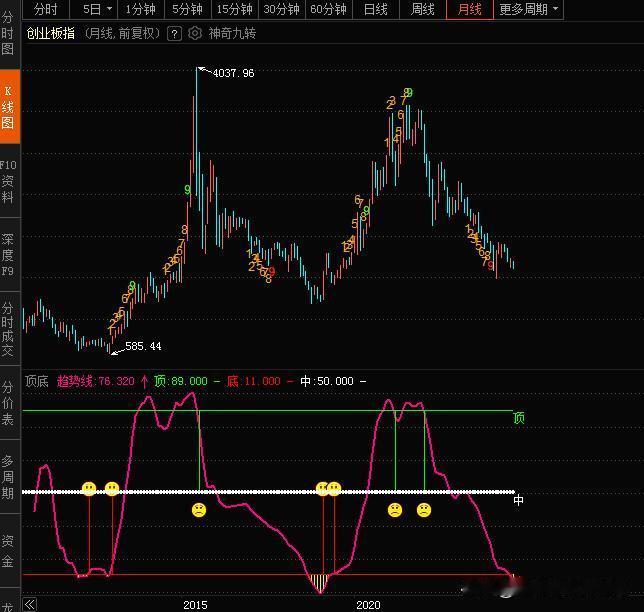Click the 趋势线:76.320 value
Viewport: 644px width, 612px height.
click(96, 381)
